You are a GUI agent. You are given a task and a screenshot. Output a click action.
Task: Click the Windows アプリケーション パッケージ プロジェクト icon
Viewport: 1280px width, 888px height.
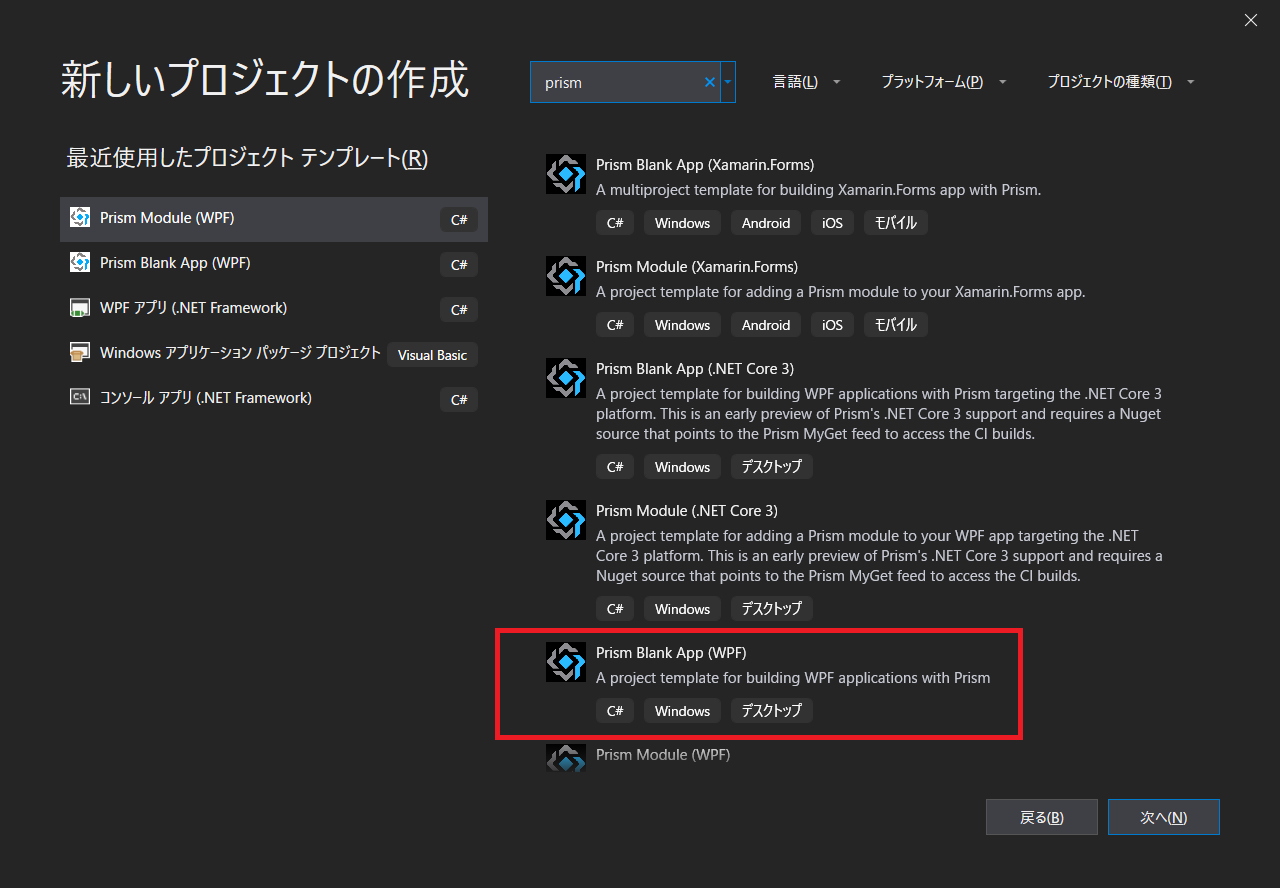click(x=80, y=353)
